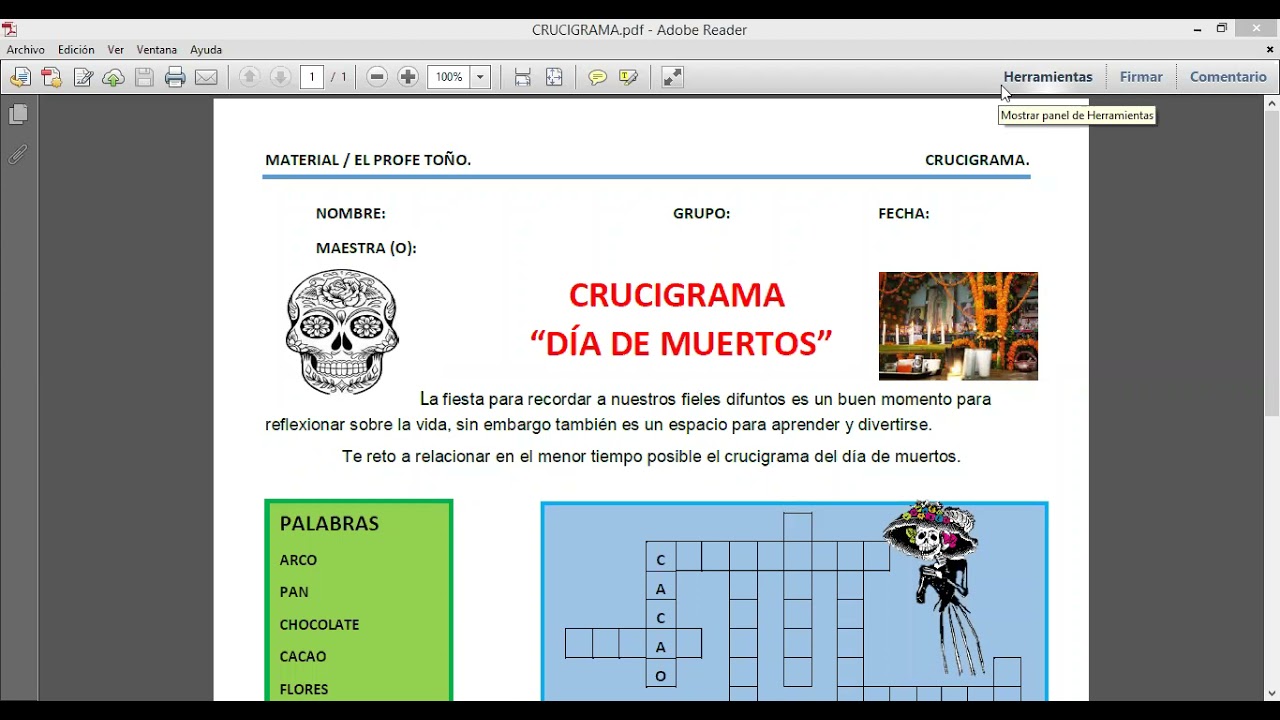Click the page number input field
The width and height of the screenshot is (1280, 720).
(x=312, y=77)
